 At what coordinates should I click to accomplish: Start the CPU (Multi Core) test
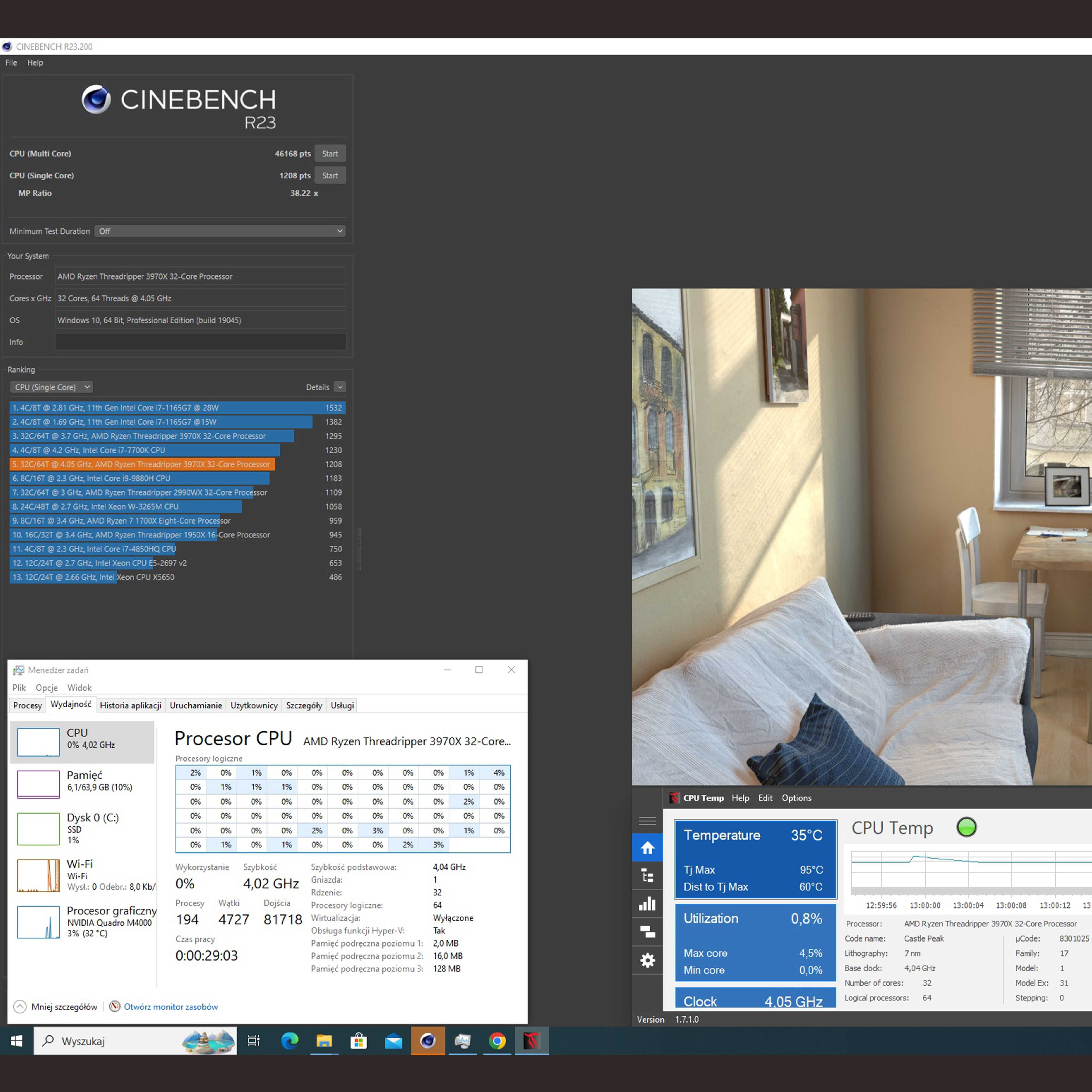[330, 154]
